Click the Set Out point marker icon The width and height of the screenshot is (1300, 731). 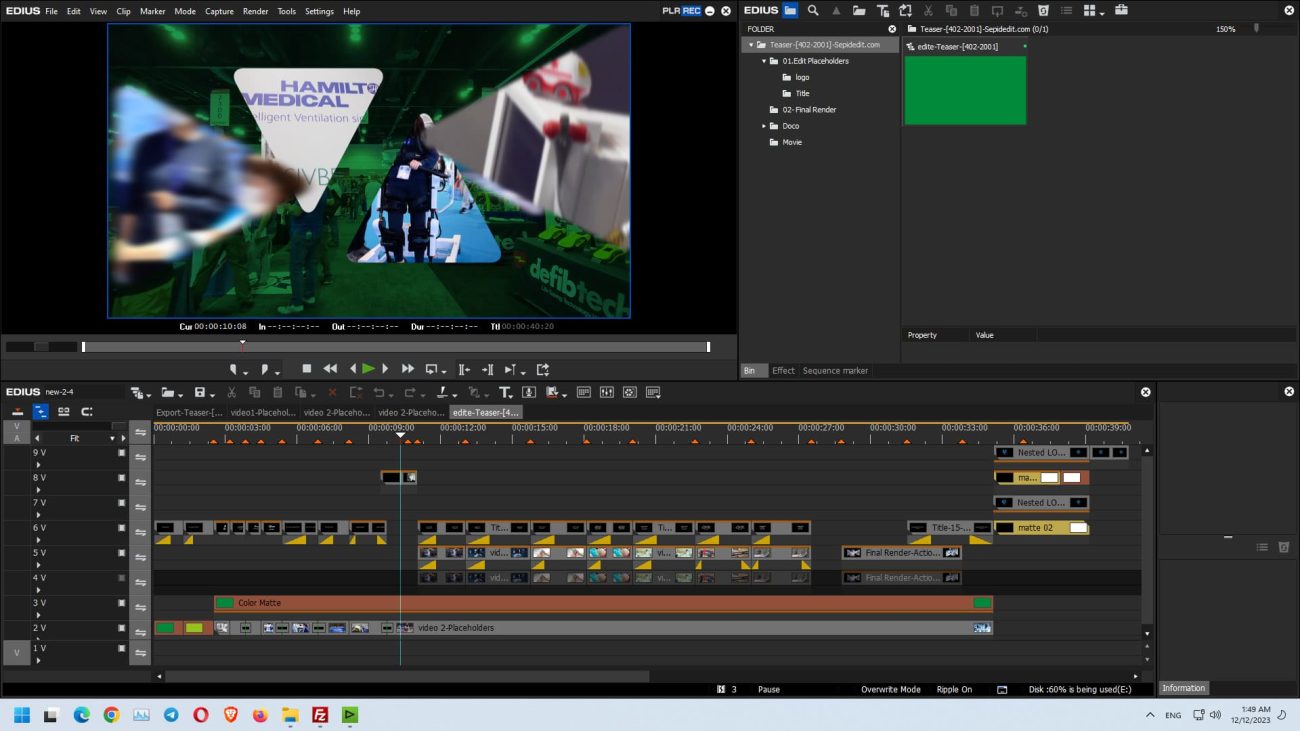coord(264,369)
